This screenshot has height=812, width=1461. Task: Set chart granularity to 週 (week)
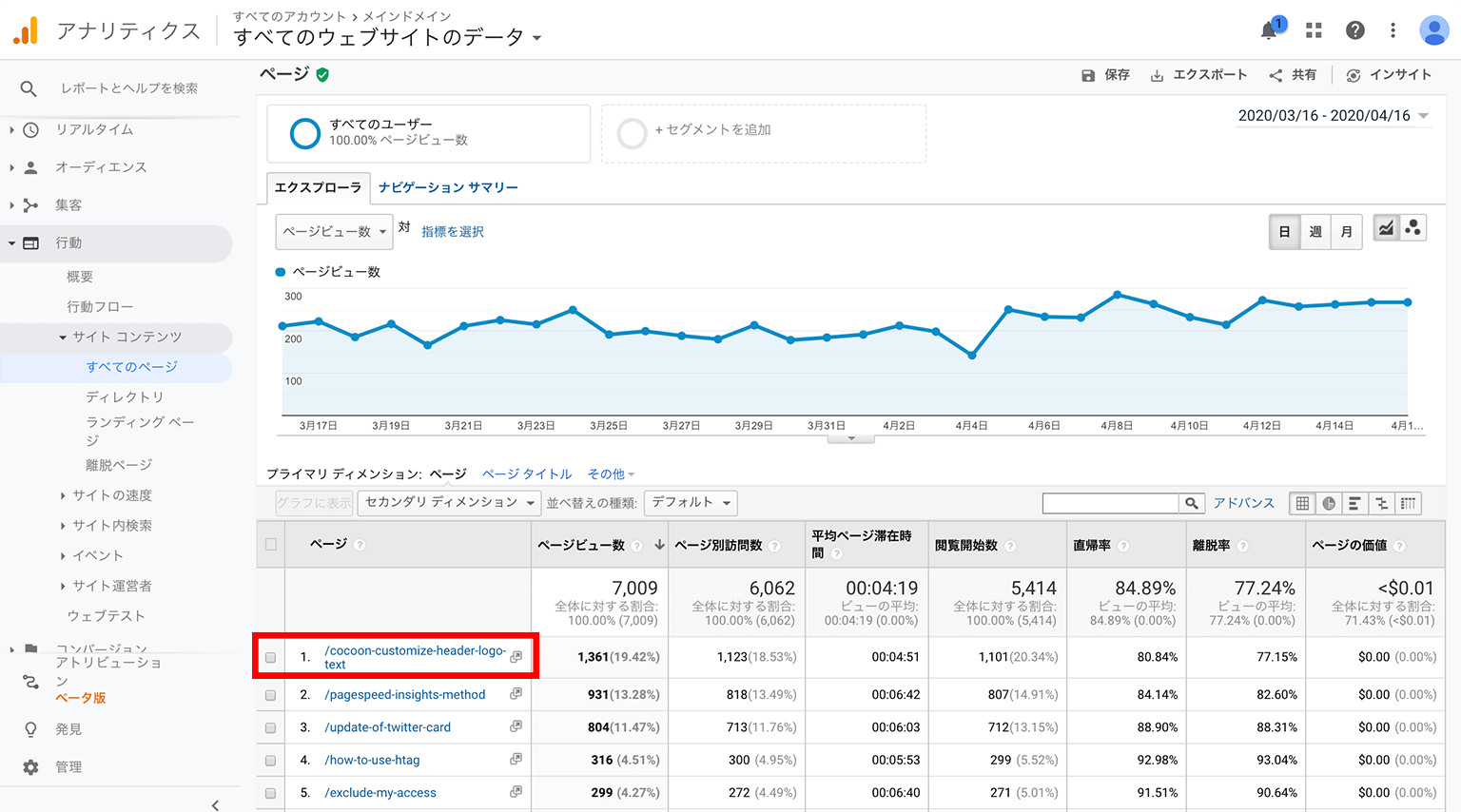click(1315, 231)
